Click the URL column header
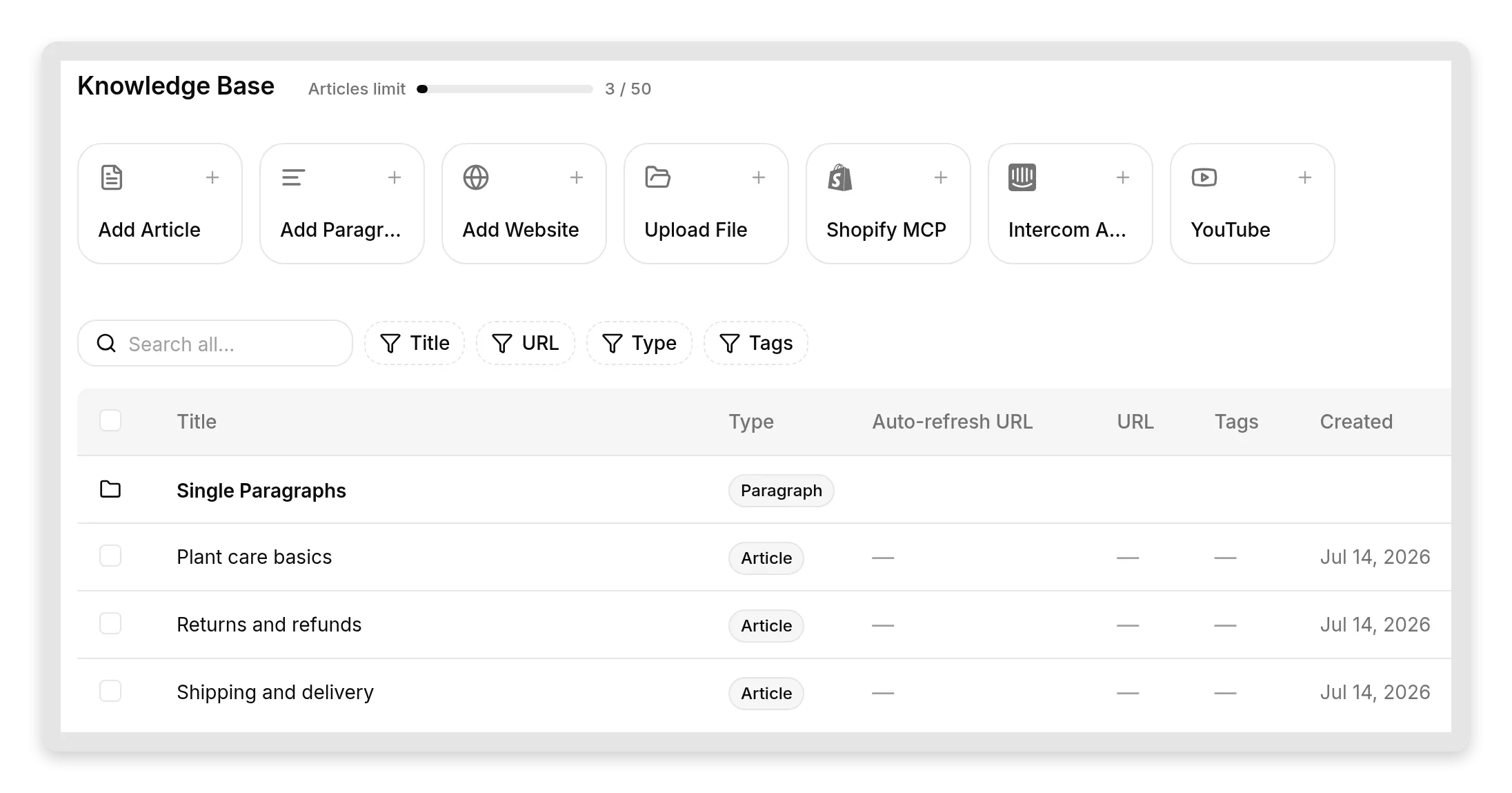The height and width of the screenshot is (793, 1512). 1135,422
